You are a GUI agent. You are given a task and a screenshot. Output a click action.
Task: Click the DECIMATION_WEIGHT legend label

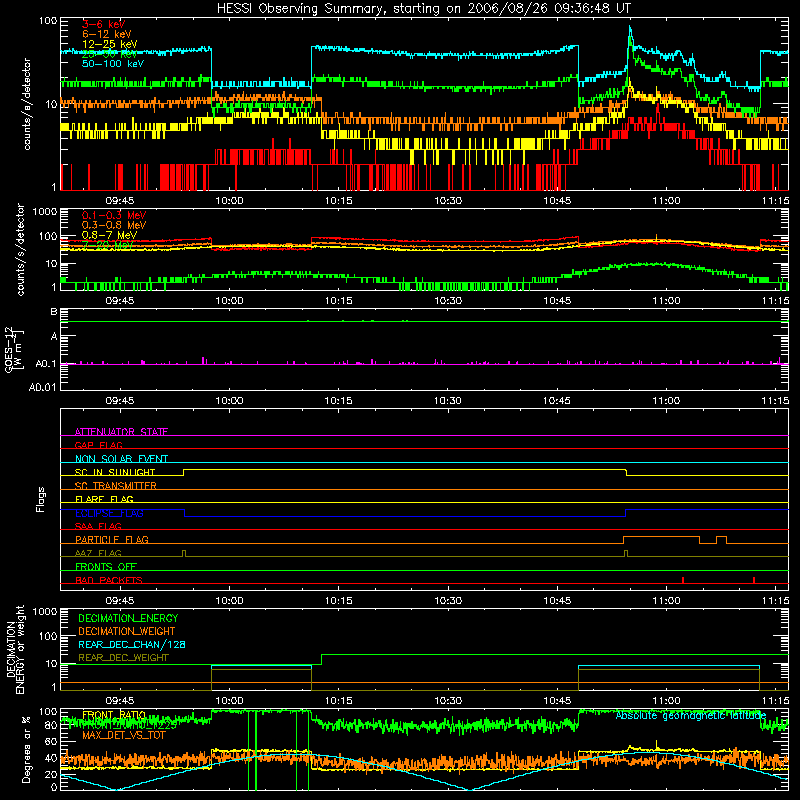point(127,631)
